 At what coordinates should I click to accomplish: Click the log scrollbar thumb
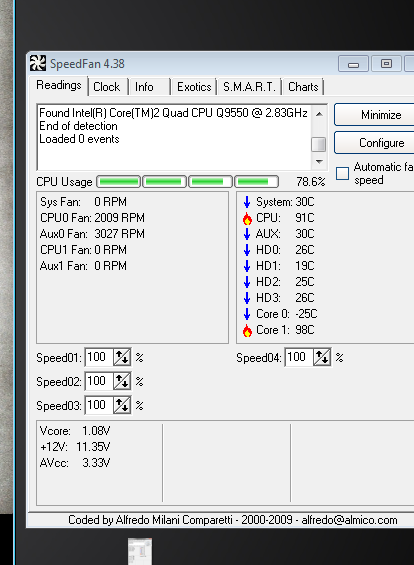pyautogui.click(x=319, y=144)
